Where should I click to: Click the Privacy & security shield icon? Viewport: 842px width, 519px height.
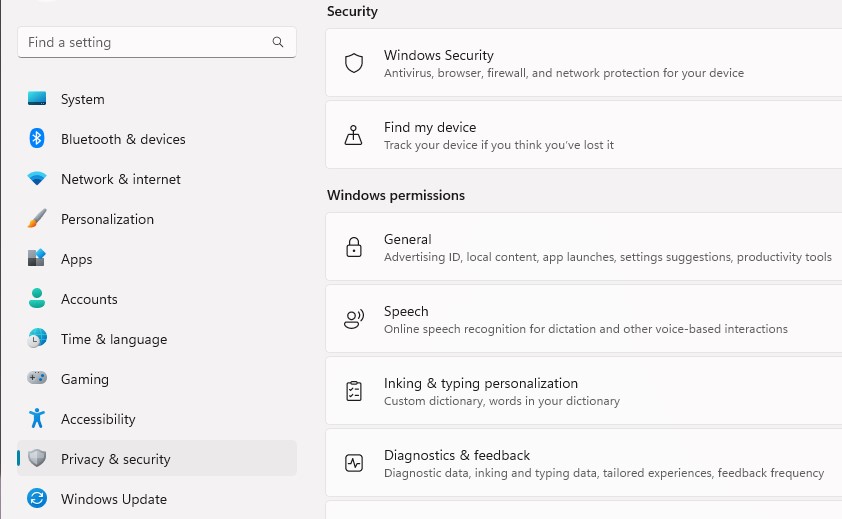click(x=37, y=458)
